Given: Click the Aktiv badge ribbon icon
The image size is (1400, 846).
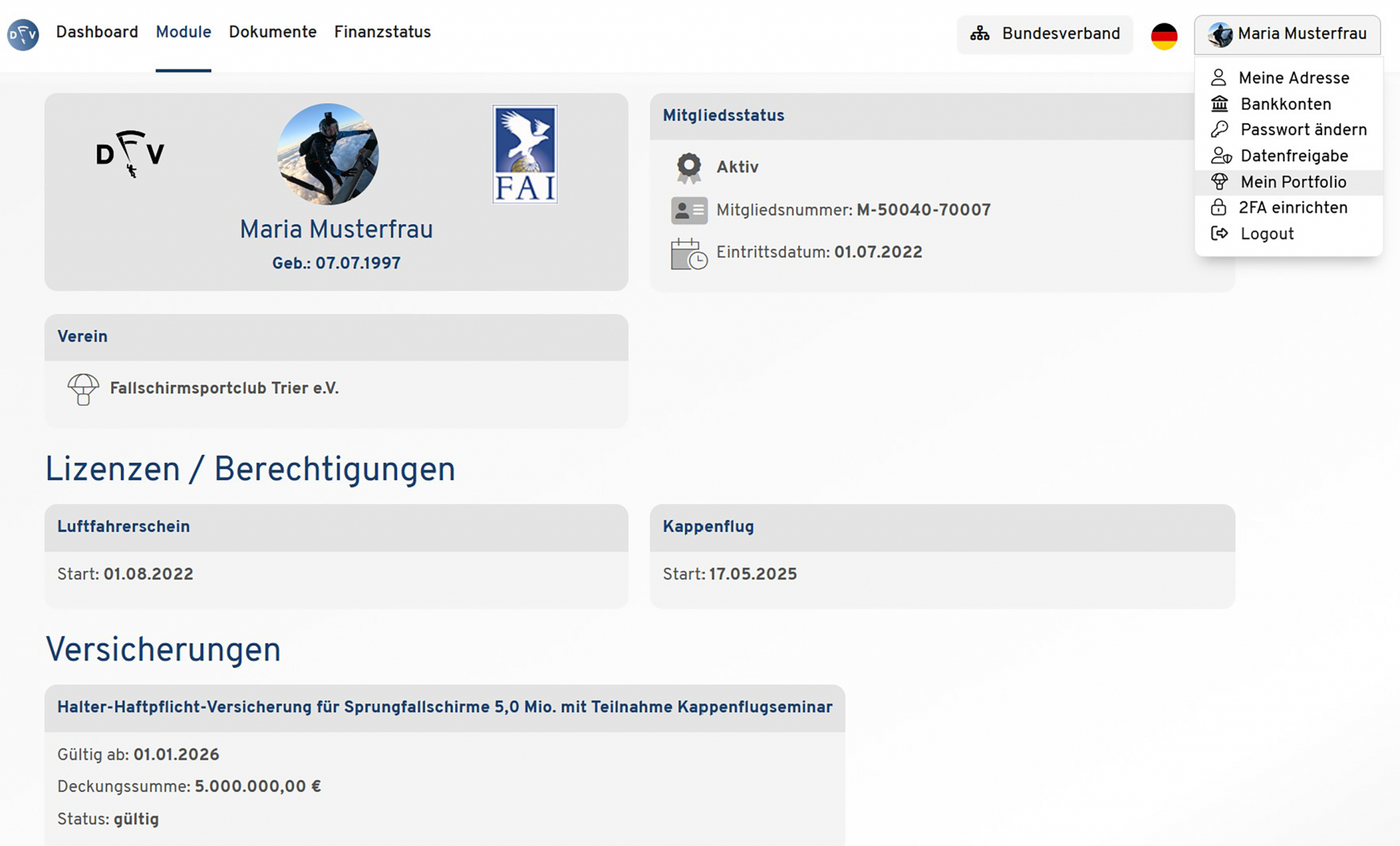Looking at the screenshot, I should point(689,168).
